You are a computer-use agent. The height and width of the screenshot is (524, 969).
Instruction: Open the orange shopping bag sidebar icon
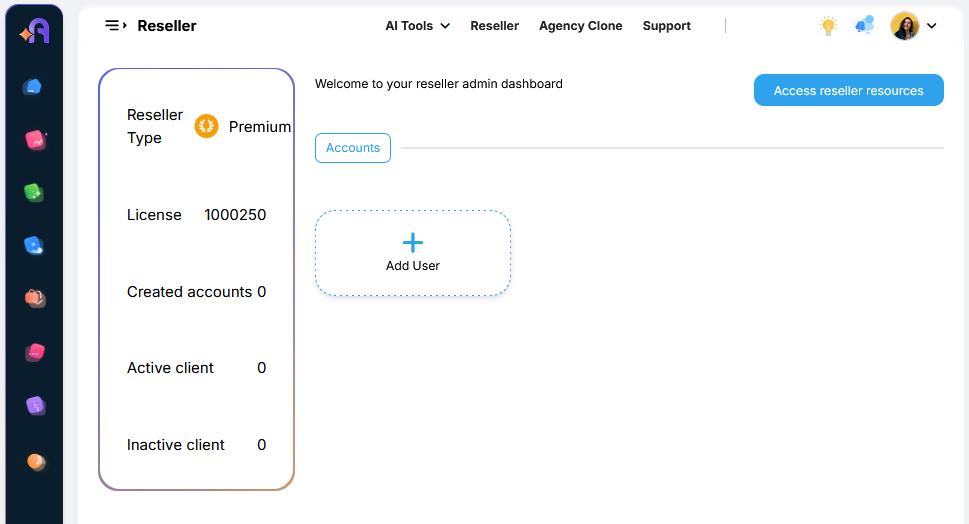[35, 298]
